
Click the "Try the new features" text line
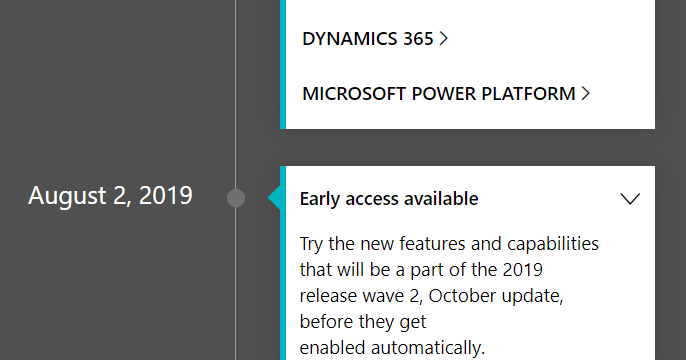coord(449,244)
